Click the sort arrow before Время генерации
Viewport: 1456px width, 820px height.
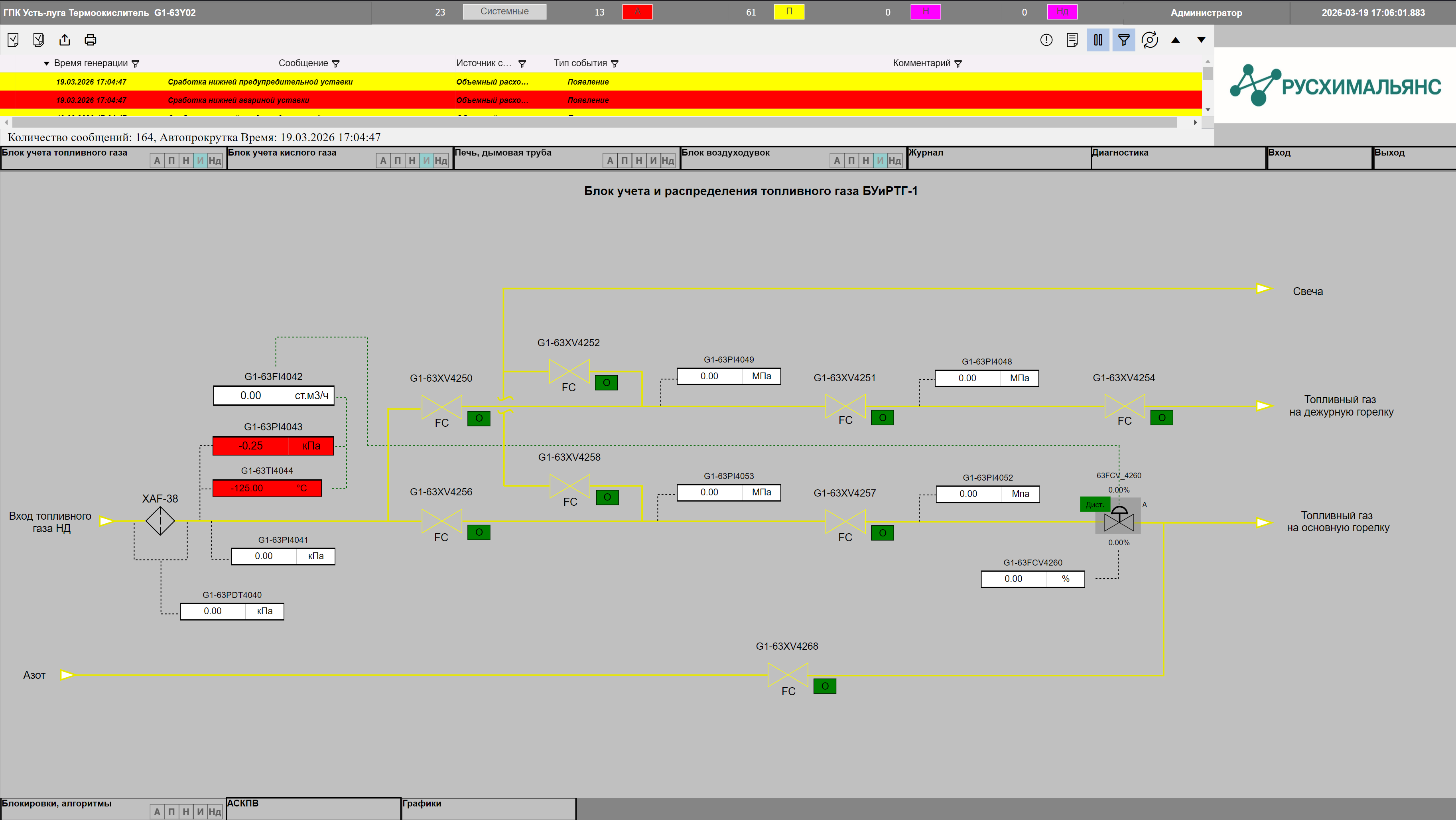pos(46,63)
